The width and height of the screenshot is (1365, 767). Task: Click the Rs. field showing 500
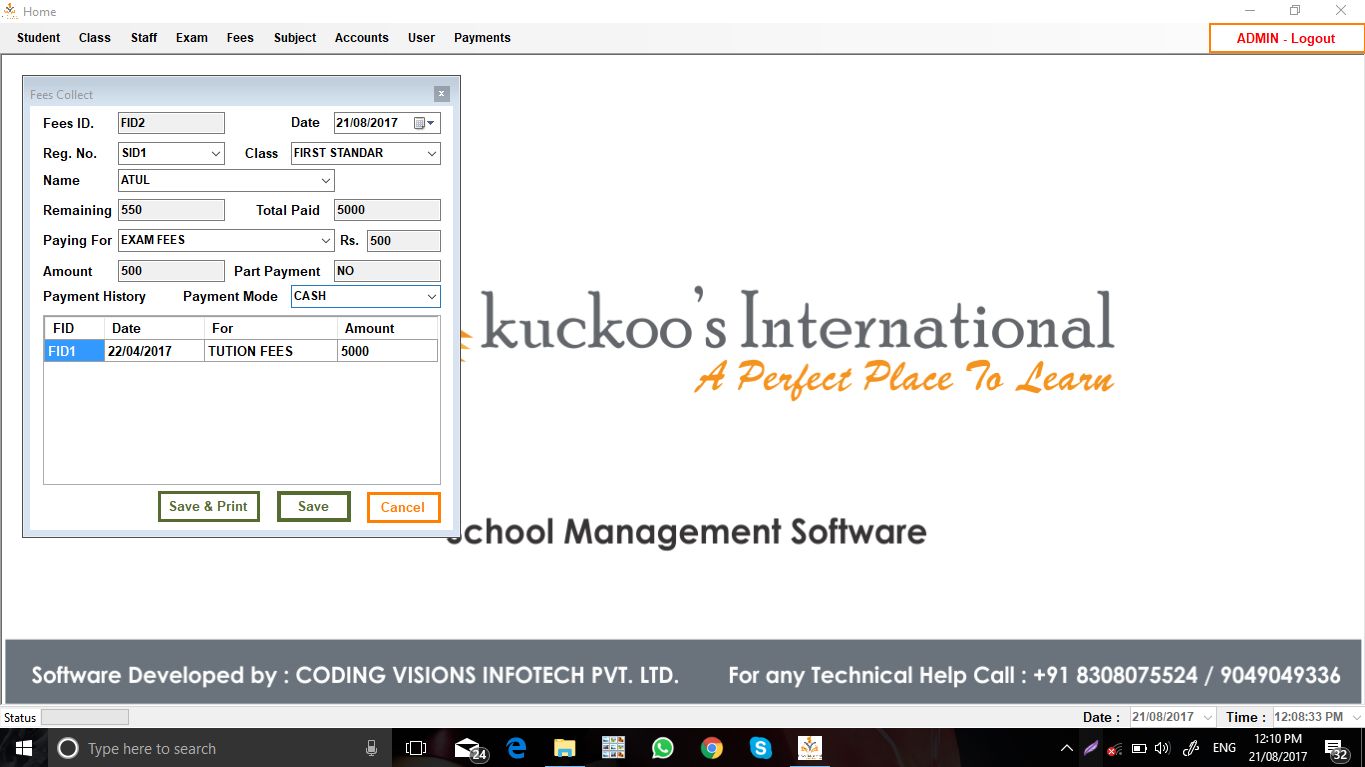(404, 240)
